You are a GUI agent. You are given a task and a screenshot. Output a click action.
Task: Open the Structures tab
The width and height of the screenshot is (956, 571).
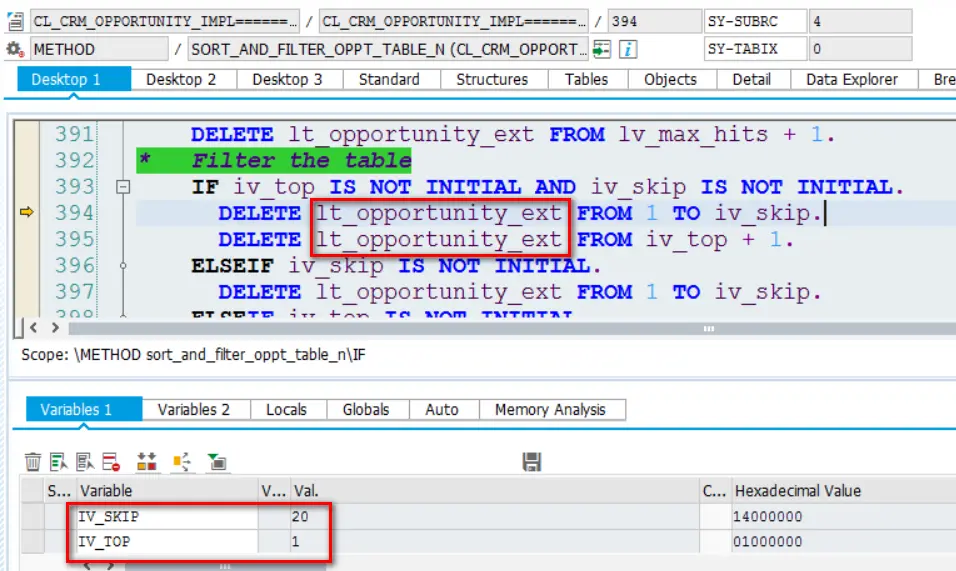(492, 80)
